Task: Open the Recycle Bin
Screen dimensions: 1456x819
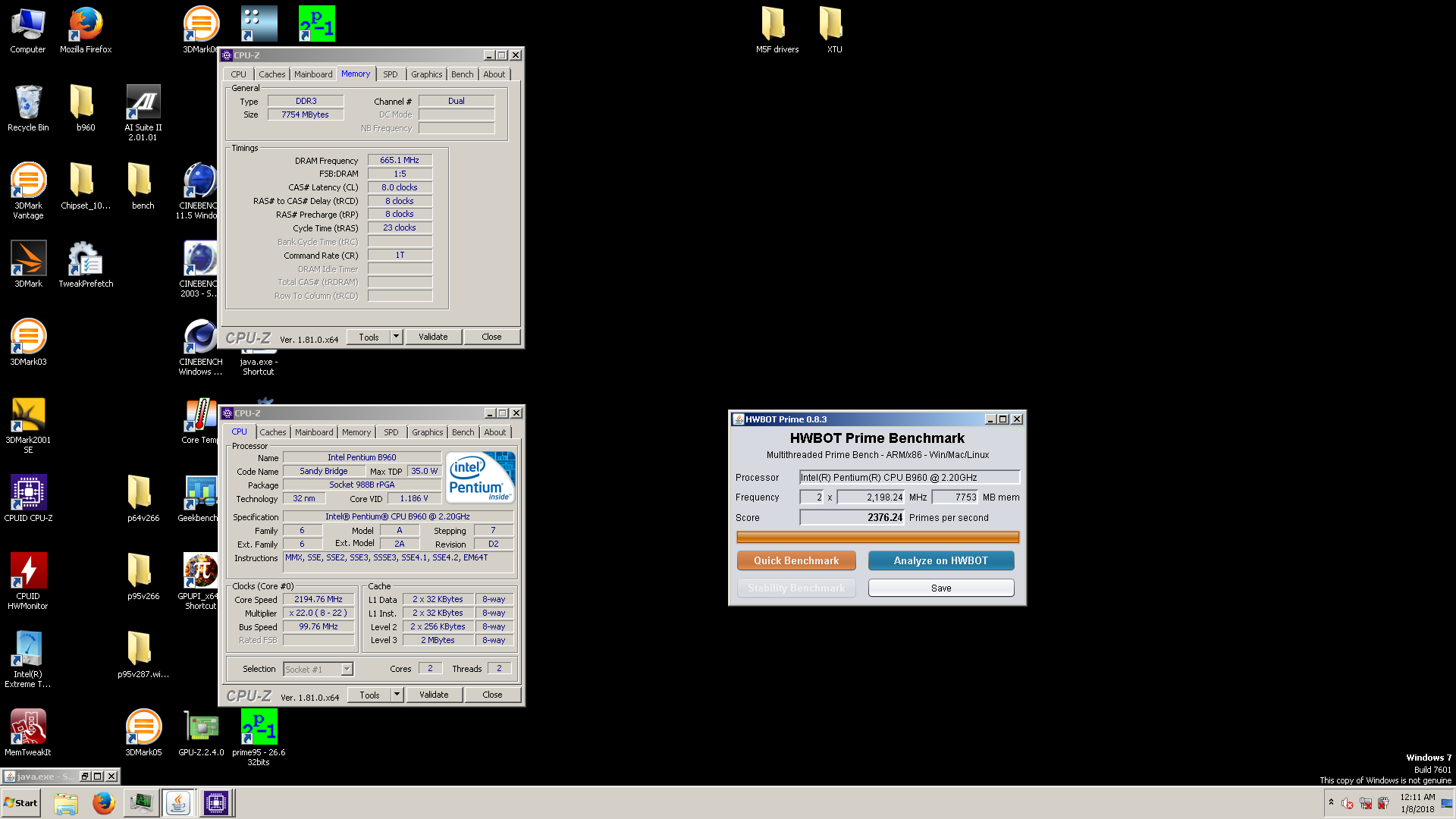Action: click(x=28, y=108)
